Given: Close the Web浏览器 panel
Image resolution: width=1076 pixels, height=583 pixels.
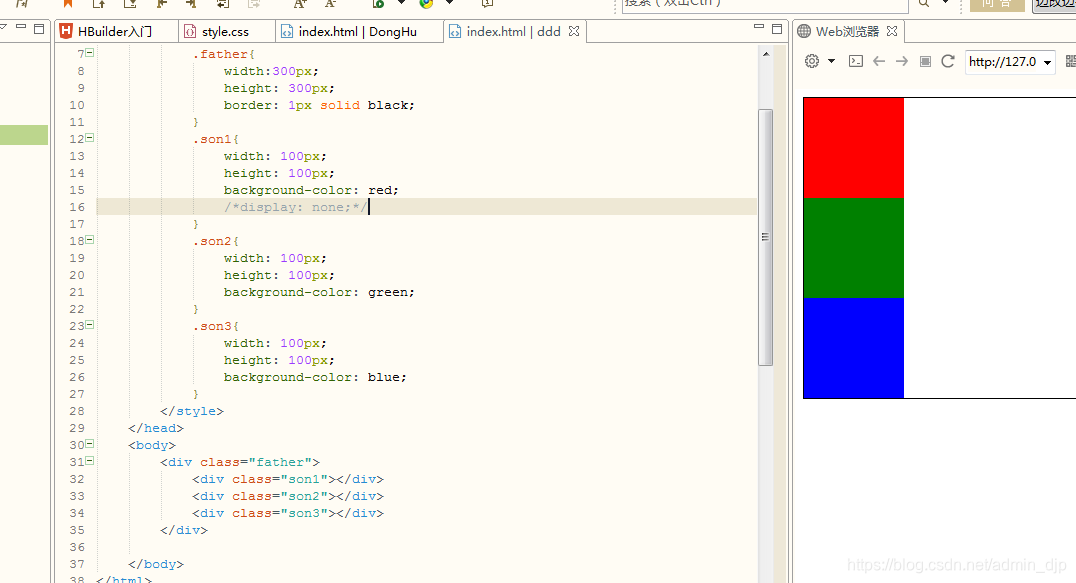Looking at the screenshot, I should pos(892,31).
